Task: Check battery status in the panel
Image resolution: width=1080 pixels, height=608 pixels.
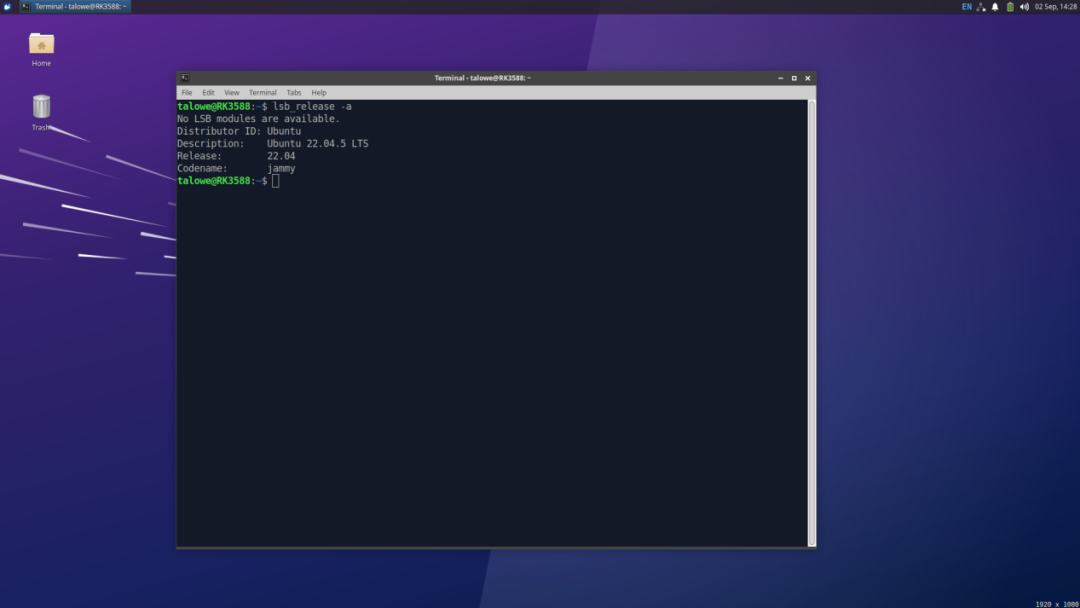Action: tap(1010, 7)
